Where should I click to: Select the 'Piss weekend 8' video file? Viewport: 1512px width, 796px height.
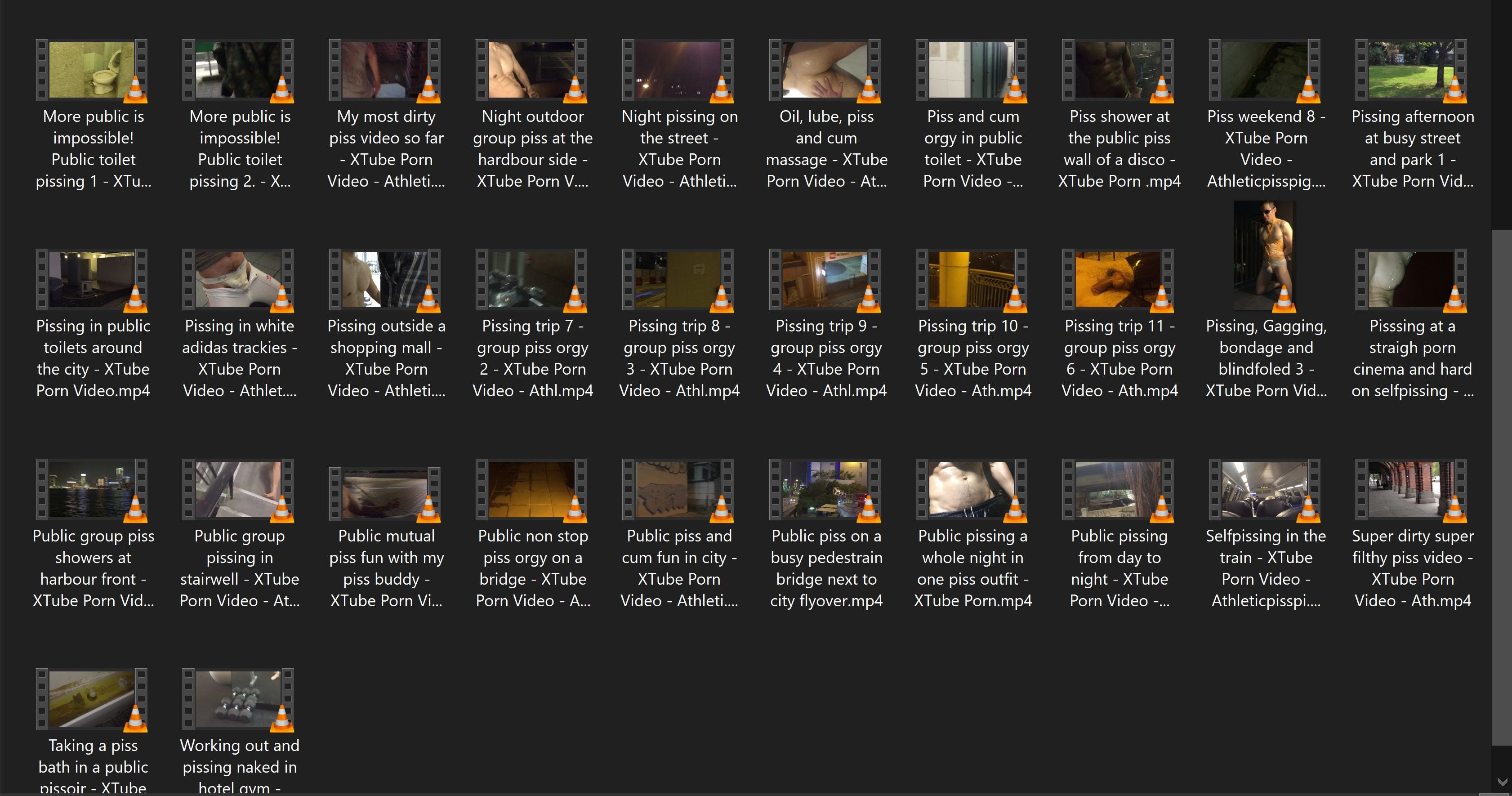[x=1266, y=115]
